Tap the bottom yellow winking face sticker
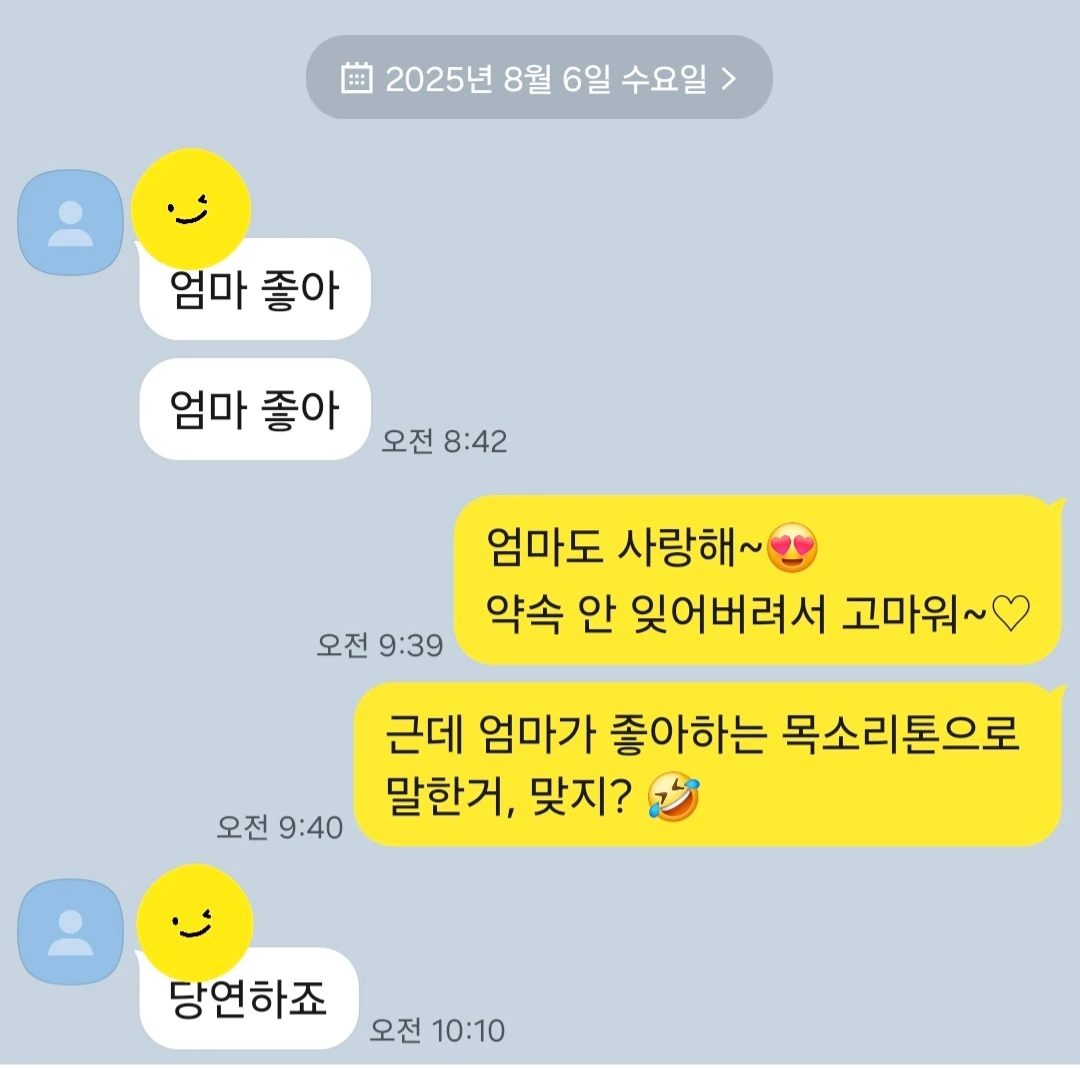The width and height of the screenshot is (1080, 1068). pos(195,923)
